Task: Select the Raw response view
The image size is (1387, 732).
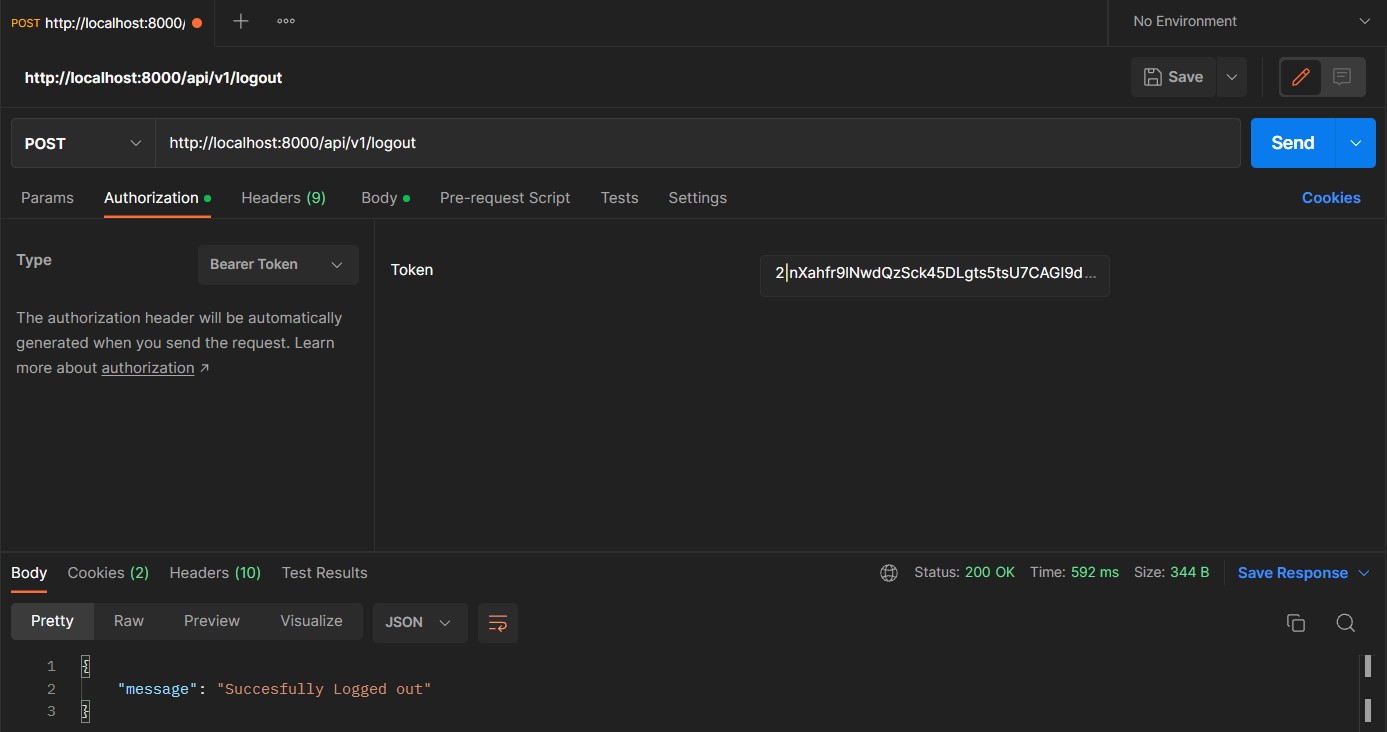Action: point(128,620)
